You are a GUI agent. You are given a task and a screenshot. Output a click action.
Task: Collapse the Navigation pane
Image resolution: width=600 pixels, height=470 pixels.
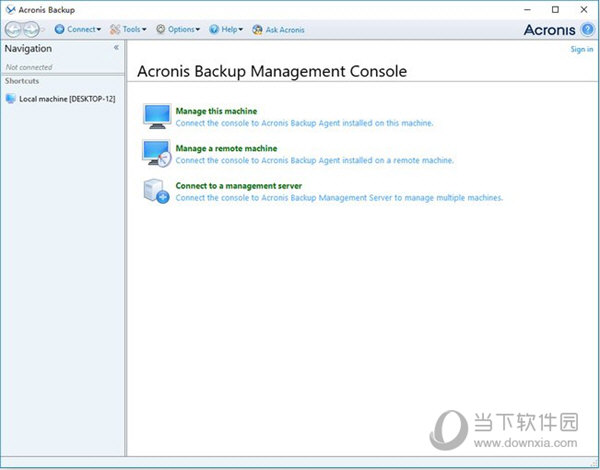(116, 47)
